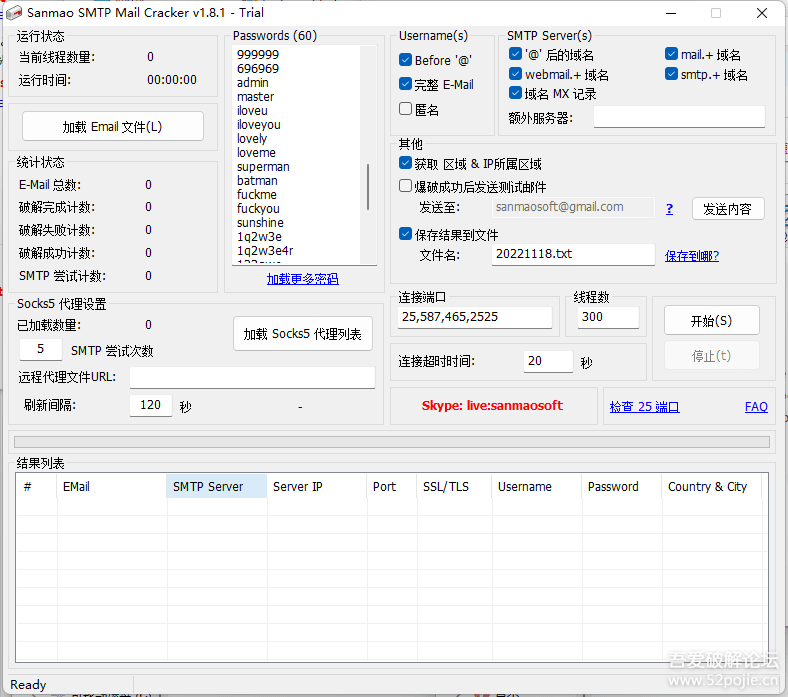The height and width of the screenshot is (697, 788).
Task: Click the 保存到哪? link
Action: [692, 256]
